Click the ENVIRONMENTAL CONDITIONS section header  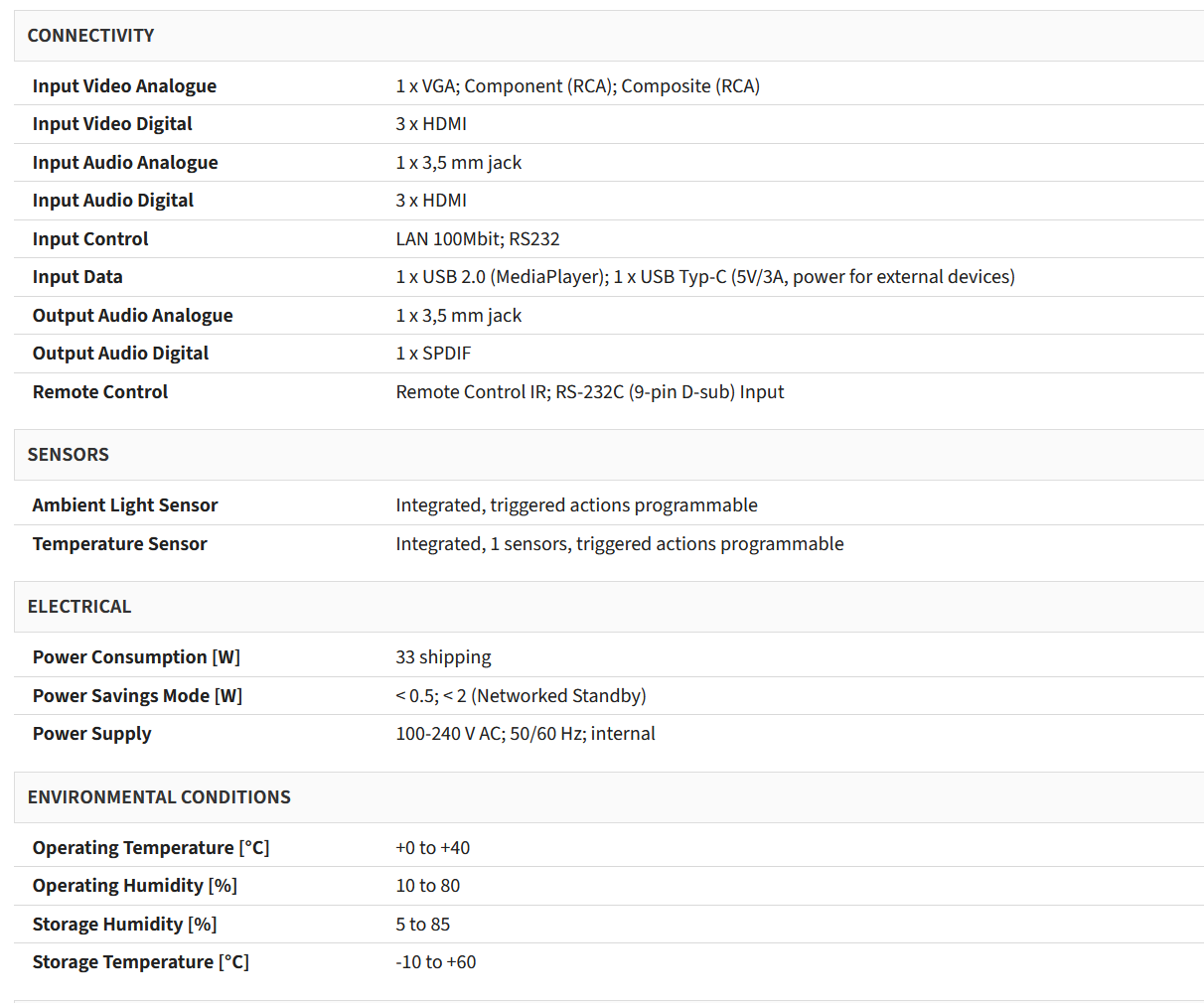click(x=159, y=797)
